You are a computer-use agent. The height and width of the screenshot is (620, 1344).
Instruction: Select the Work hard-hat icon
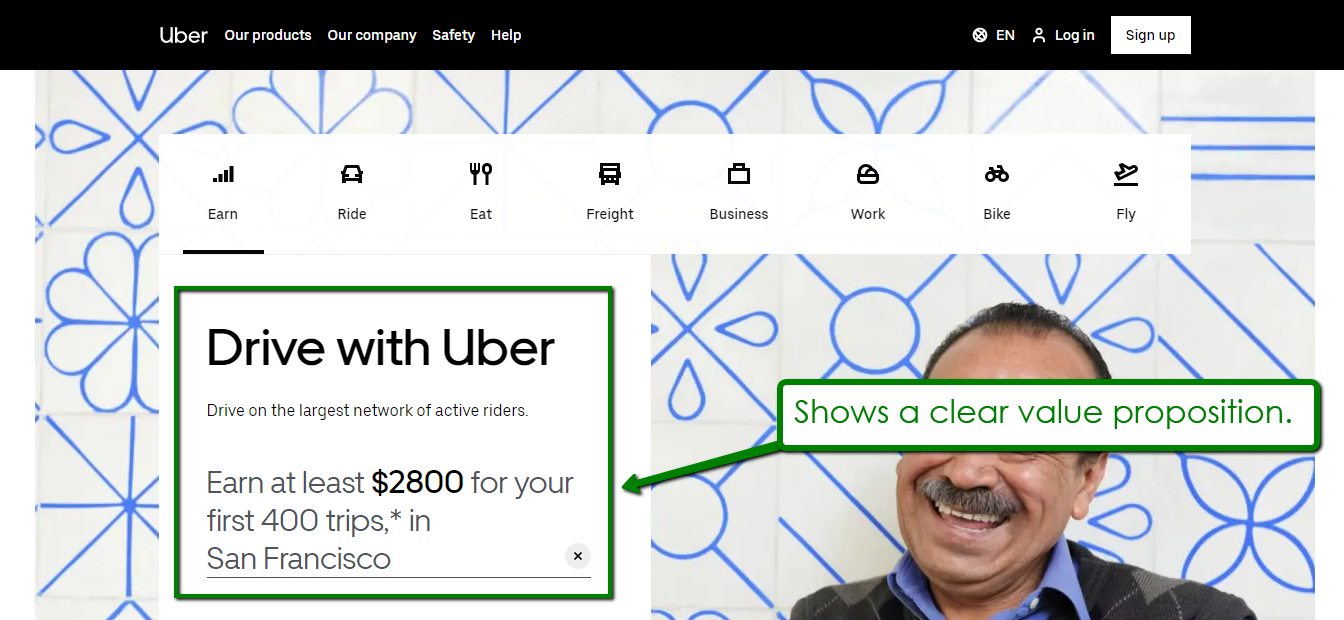868,174
